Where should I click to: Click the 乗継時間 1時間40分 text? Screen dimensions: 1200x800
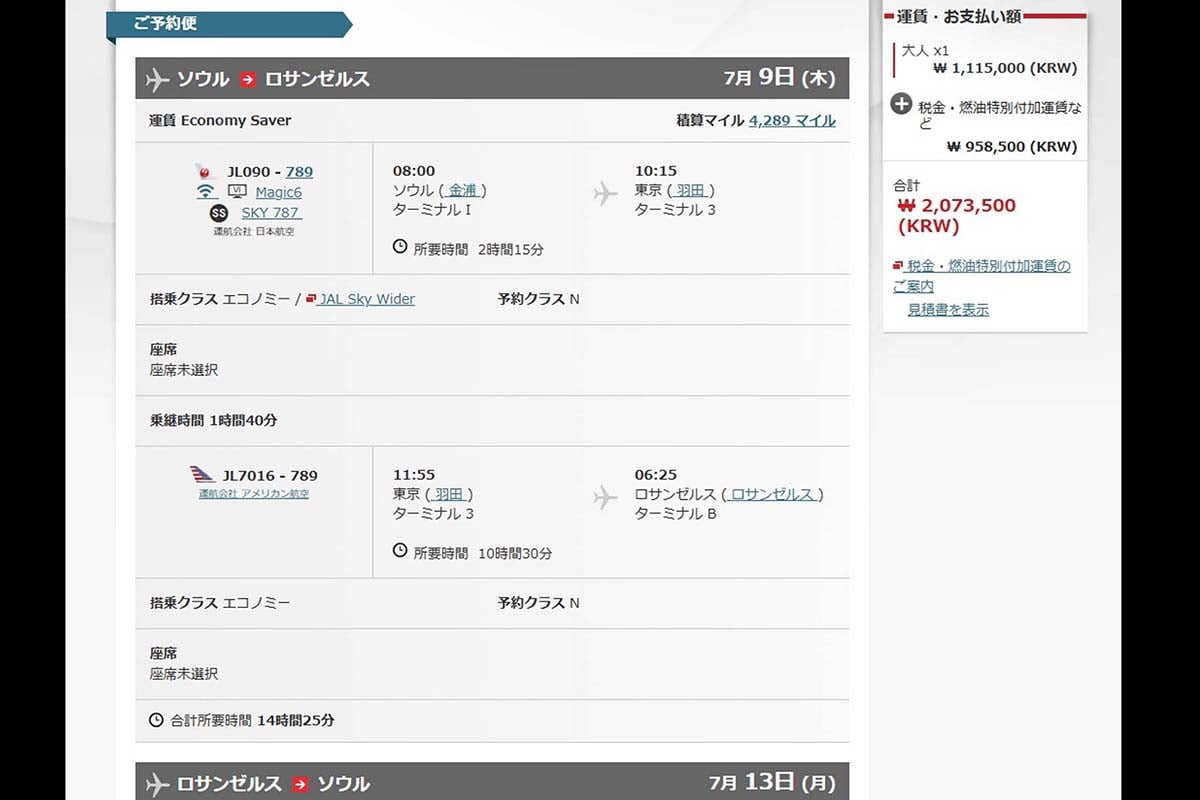[x=213, y=420]
